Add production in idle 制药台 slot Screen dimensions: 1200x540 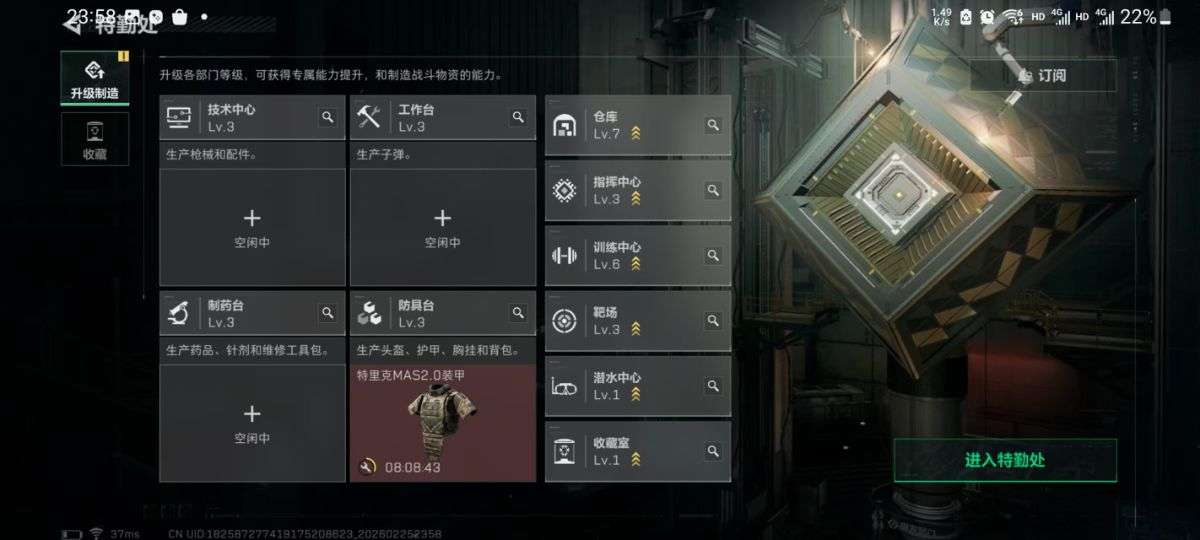coord(252,423)
